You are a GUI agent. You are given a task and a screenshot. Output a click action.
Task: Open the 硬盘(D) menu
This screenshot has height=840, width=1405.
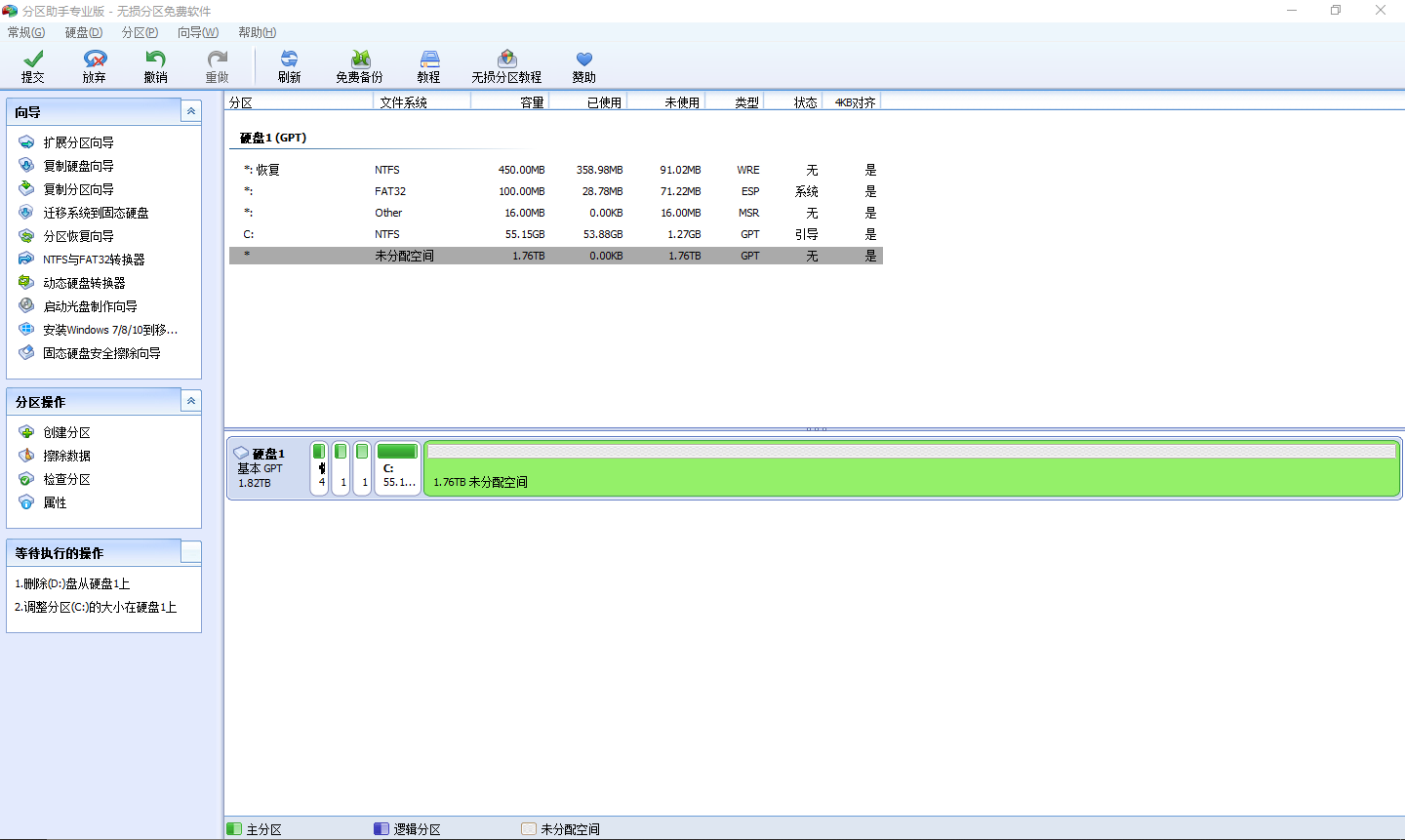coord(83,32)
